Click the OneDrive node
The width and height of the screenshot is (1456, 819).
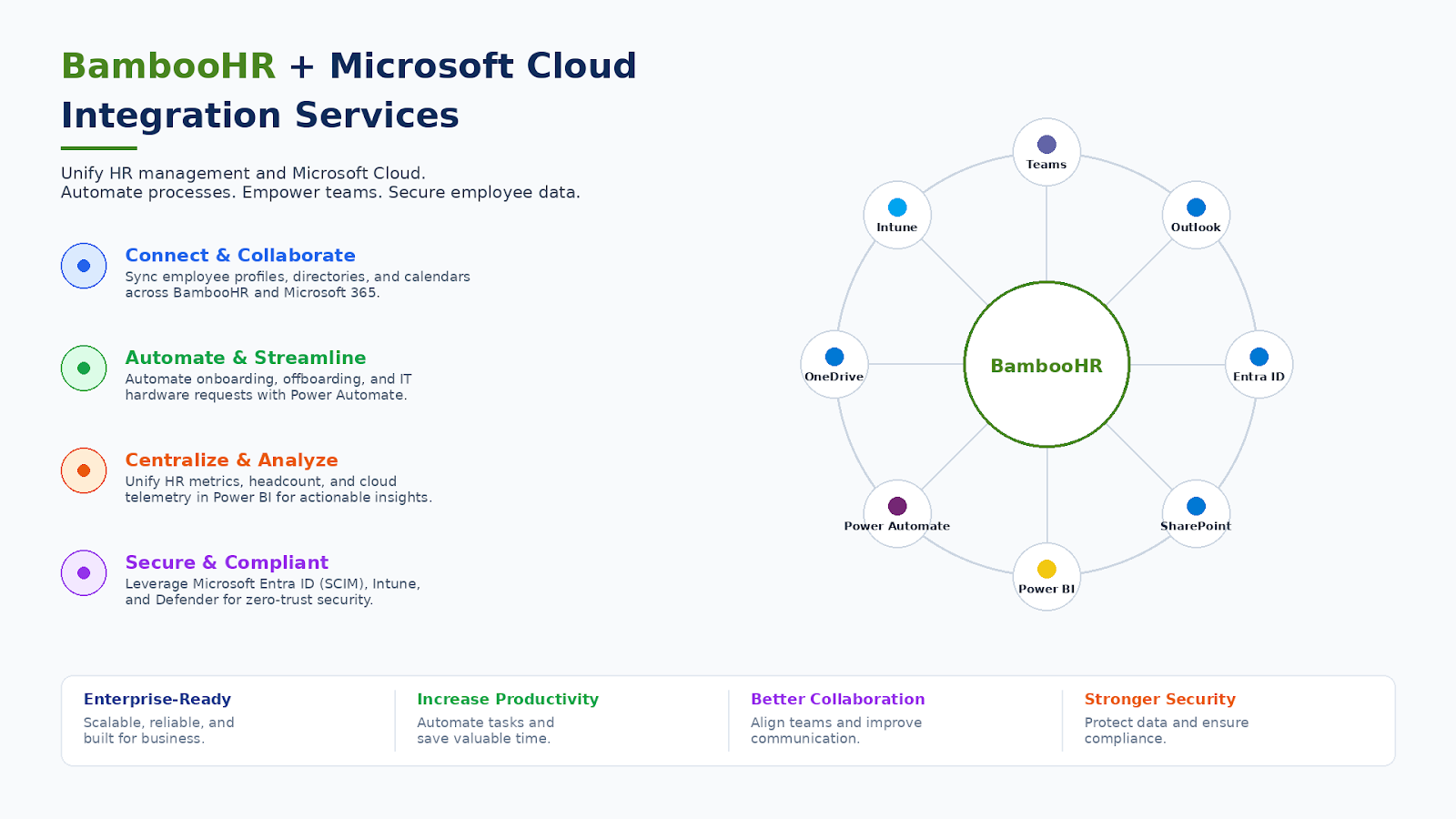(x=834, y=364)
